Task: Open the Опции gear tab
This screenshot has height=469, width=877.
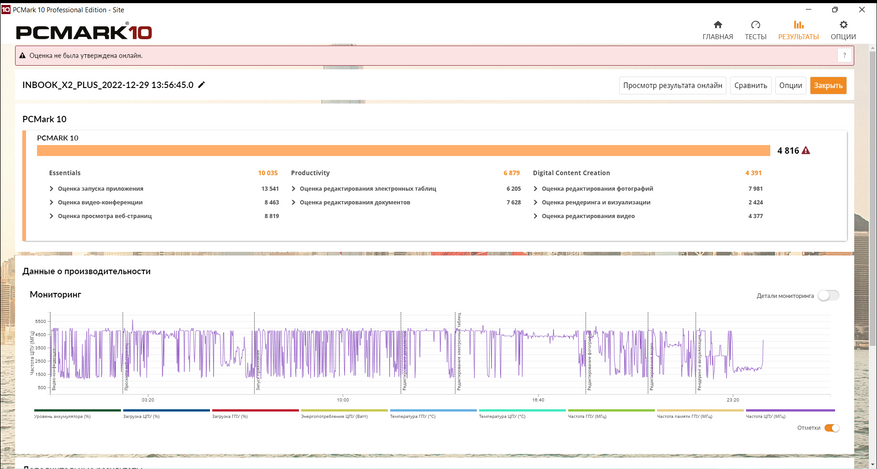Action: pyautogui.click(x=843, y=30)
